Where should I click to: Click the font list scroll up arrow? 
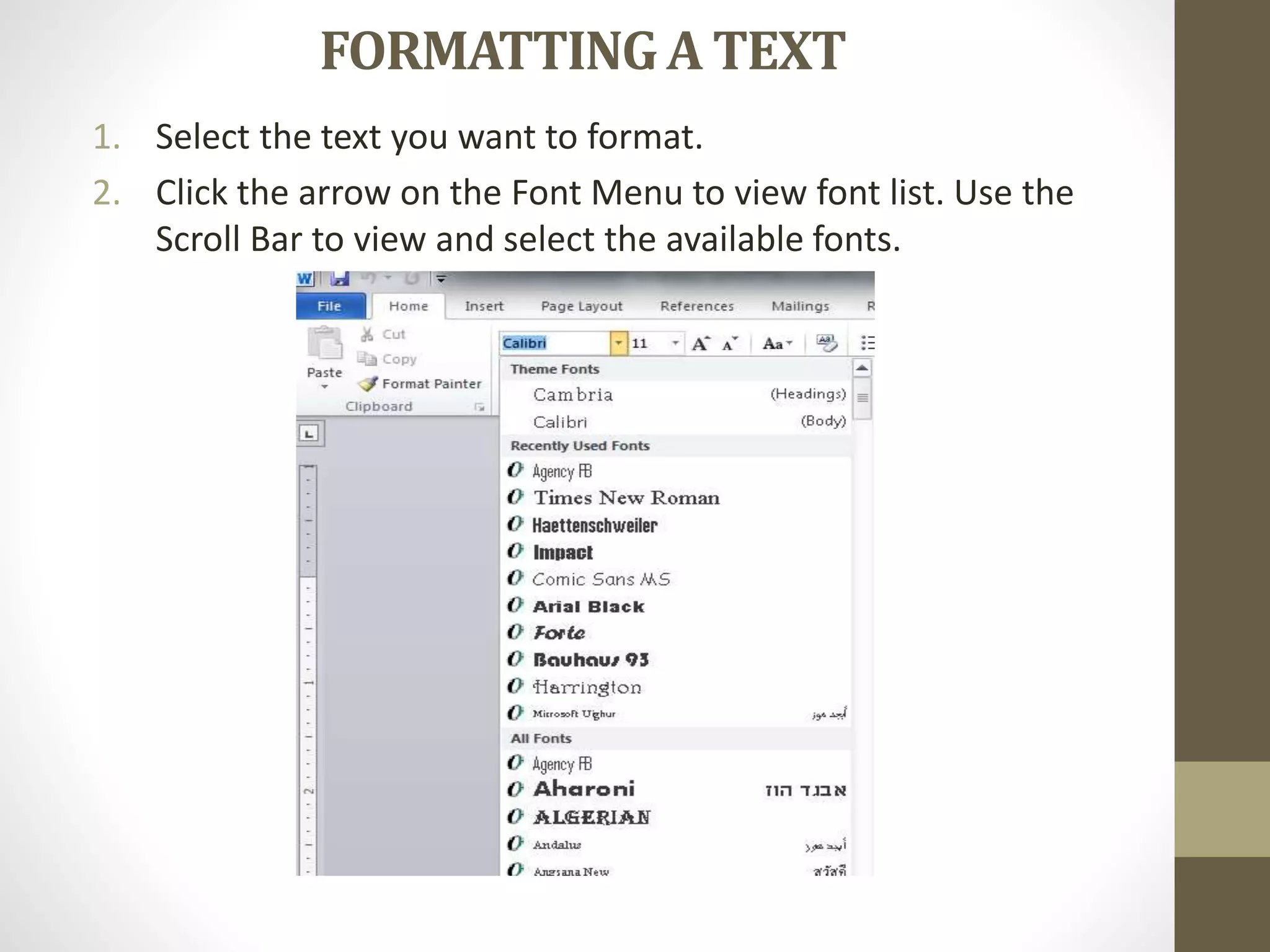[862, 369]
